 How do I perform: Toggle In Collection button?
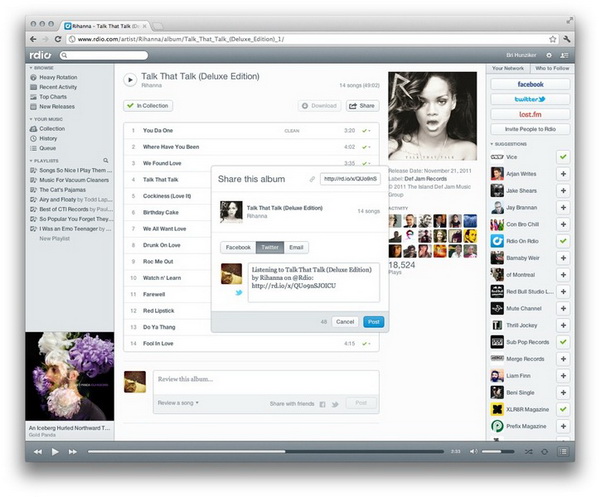(x=148, y=106)
